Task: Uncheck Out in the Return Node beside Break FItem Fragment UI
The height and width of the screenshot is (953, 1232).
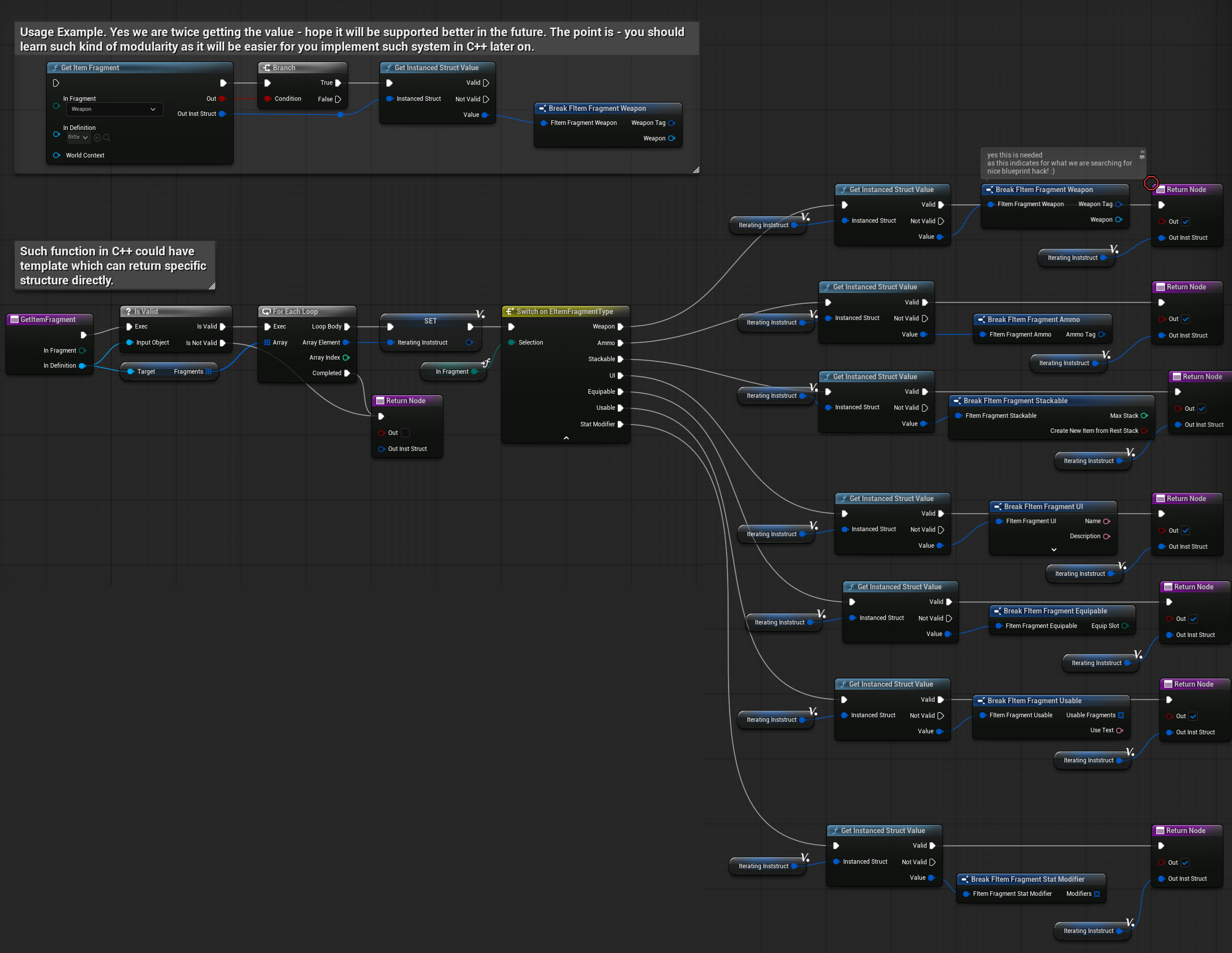Action: coord(1185,531)
